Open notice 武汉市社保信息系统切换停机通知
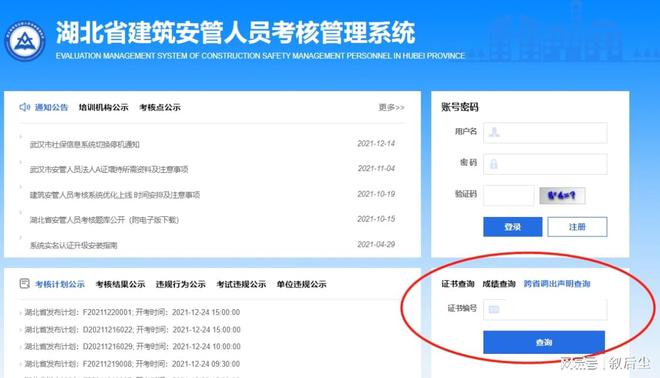 pos(85,144)
